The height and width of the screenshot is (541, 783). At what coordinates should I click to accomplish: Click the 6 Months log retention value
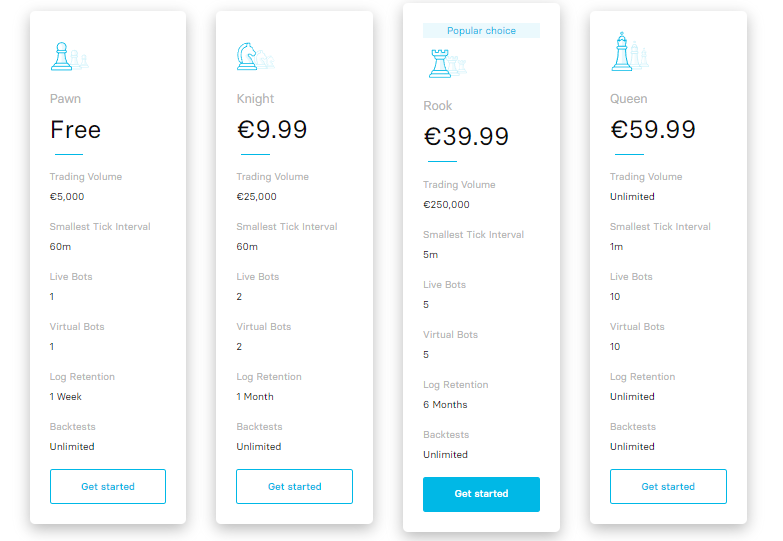[445, 405]
